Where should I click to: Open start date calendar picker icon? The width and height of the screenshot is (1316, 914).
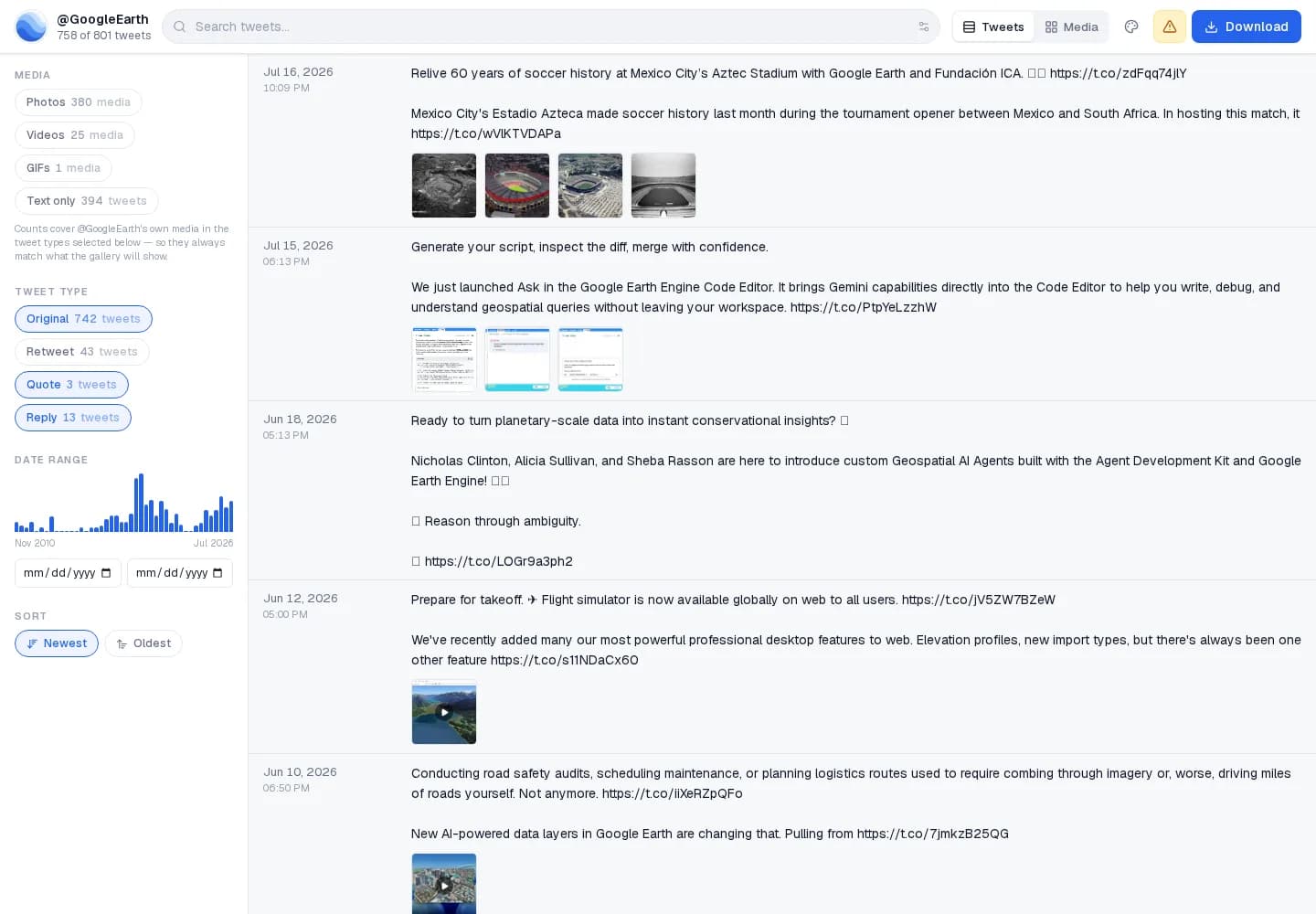106,573
